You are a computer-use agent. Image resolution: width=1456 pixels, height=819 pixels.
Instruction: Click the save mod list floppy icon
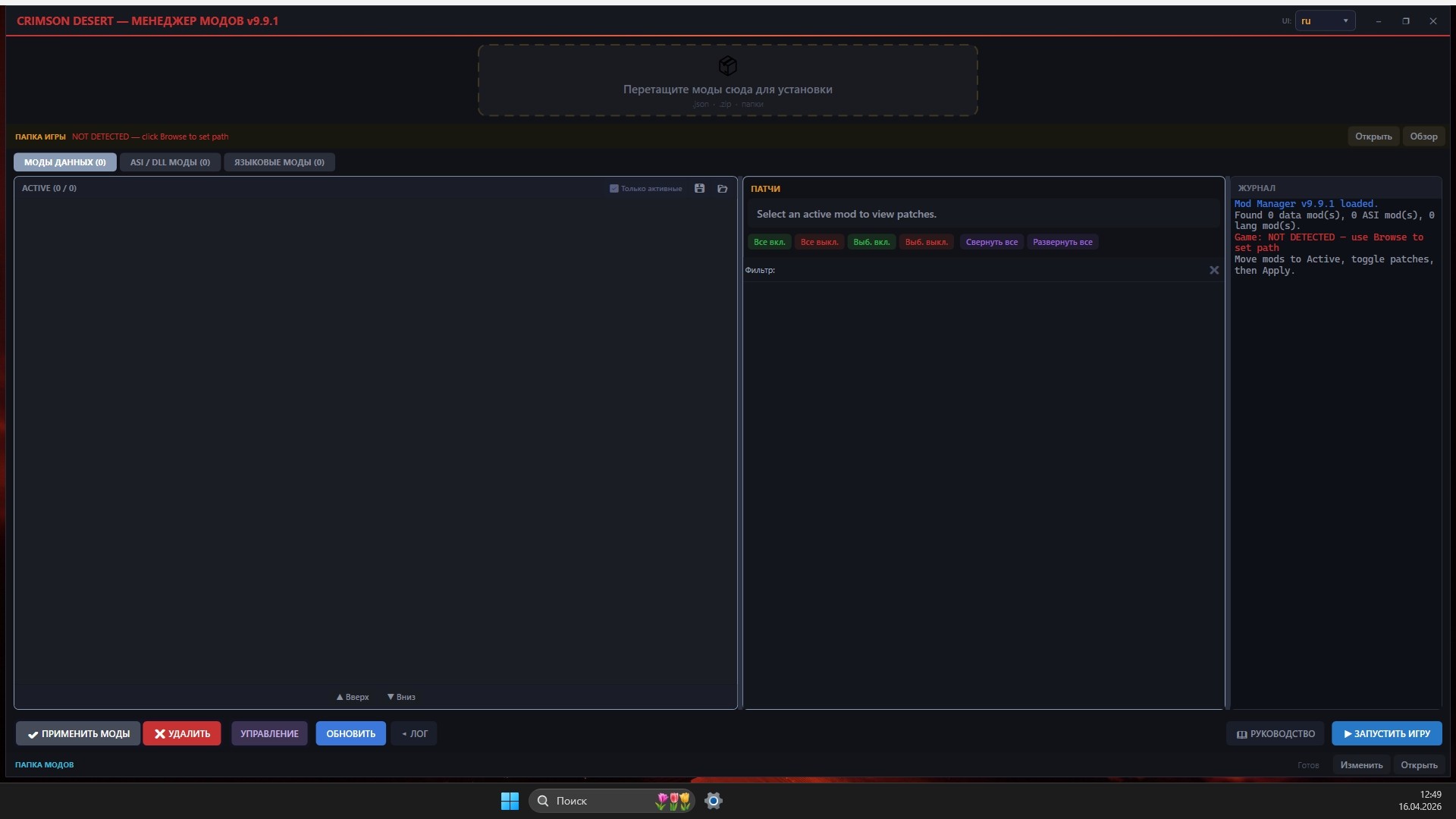click(699, 188)
